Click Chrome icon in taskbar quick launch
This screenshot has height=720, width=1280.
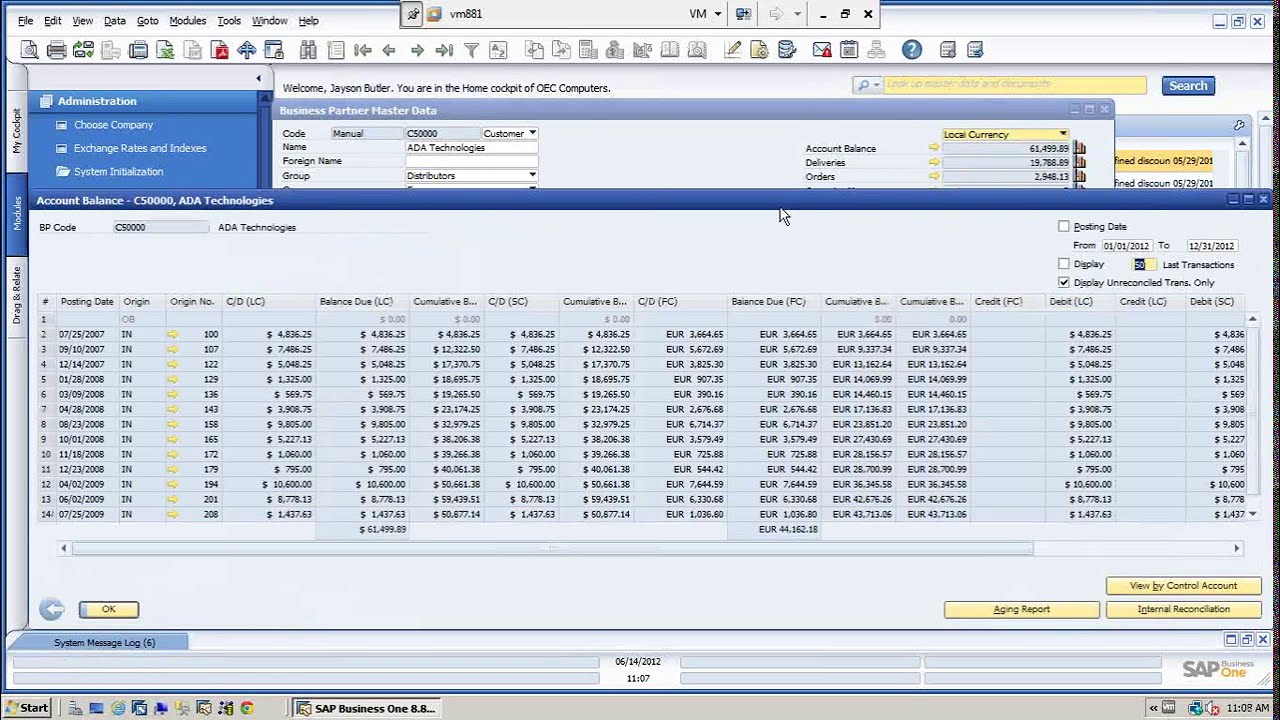(246, 708)
